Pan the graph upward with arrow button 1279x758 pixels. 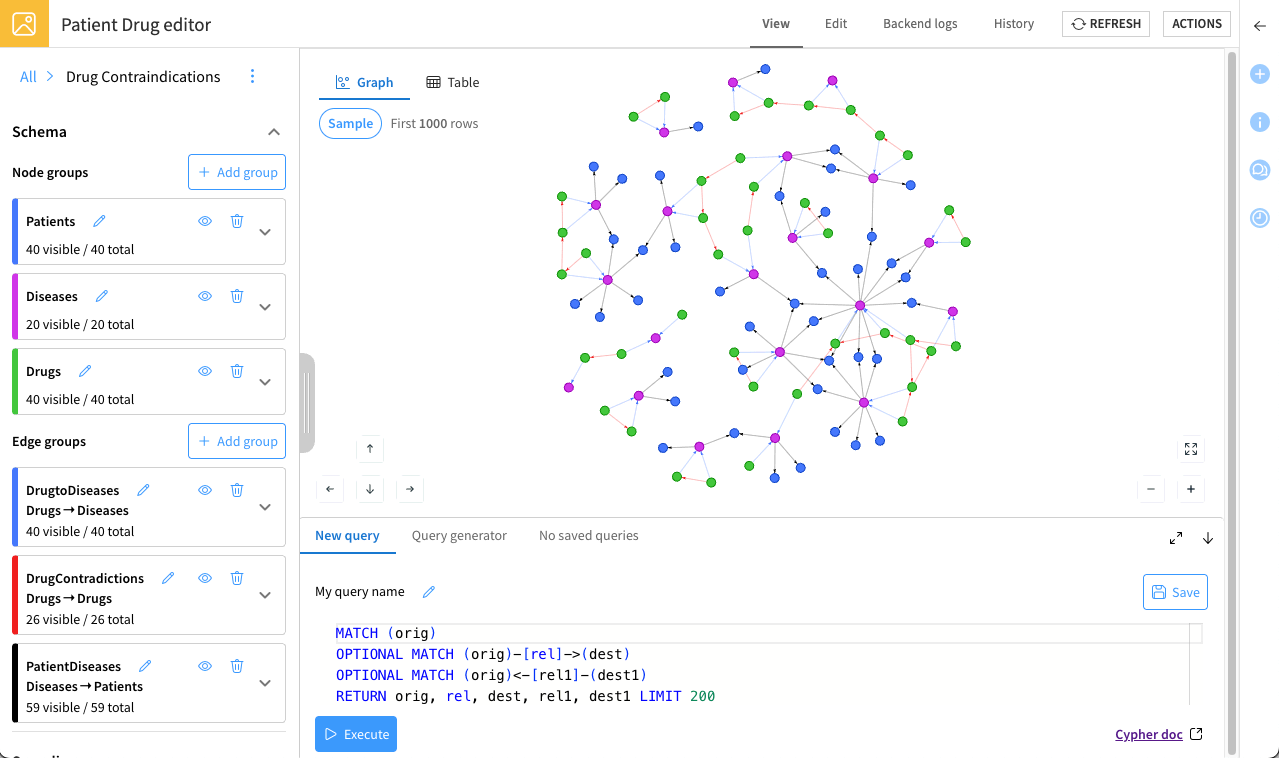point(370,449)
